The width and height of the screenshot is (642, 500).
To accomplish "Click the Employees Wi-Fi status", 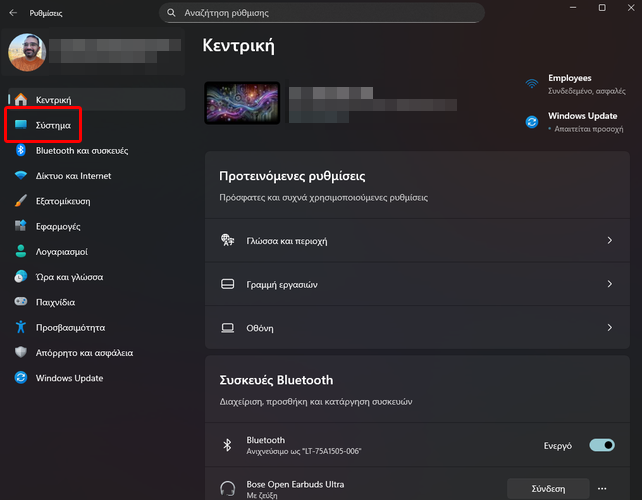I will click(569, 84).
